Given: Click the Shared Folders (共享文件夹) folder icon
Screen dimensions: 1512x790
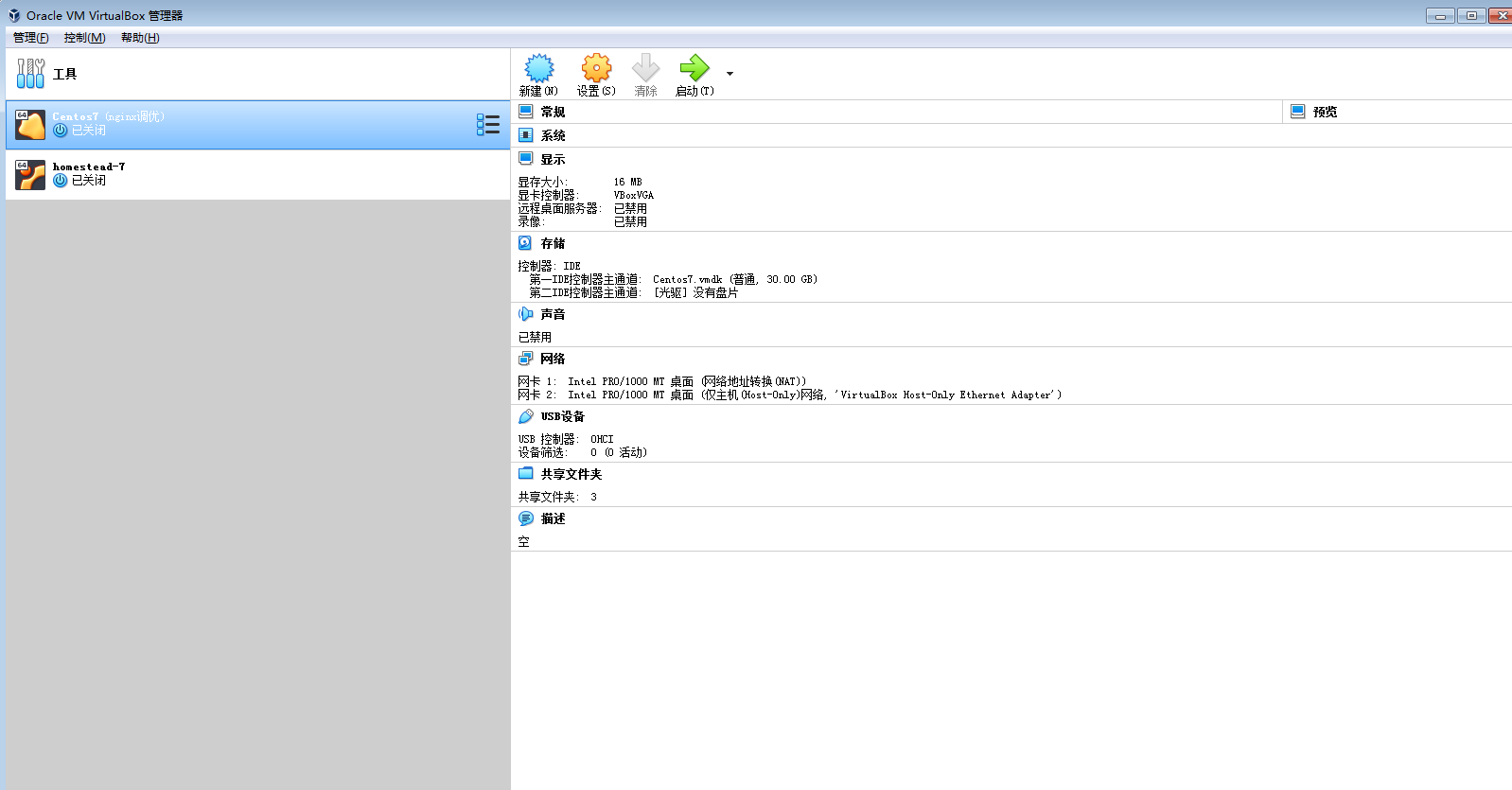Looking at the screenshot, I should 526,474.
